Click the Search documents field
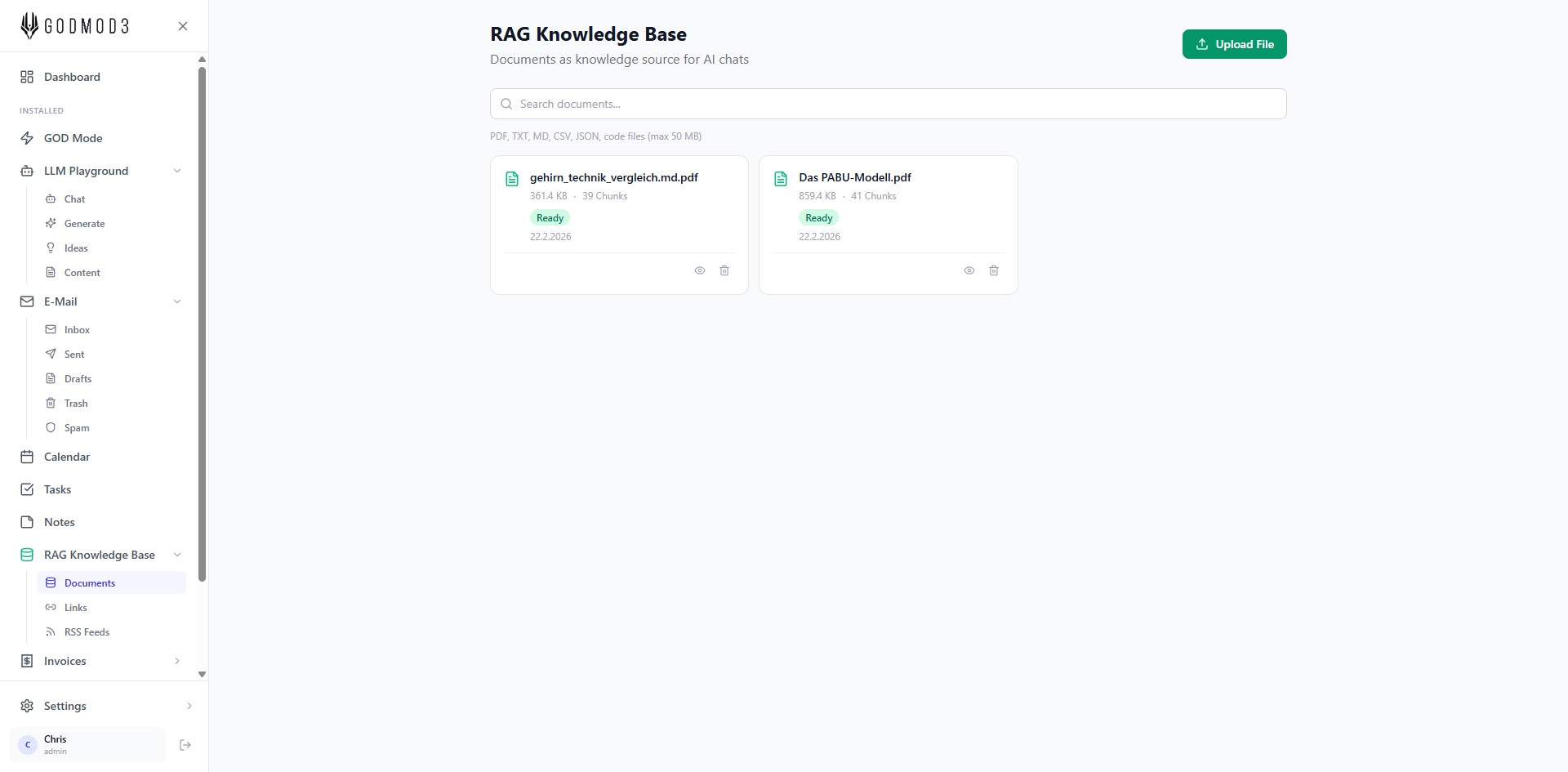This screenshot has width=1568, height=772. pyautogui.click(x=888, y=104)
